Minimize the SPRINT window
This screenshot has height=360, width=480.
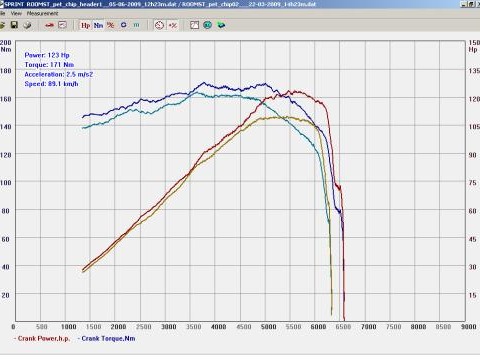pyautogui.click(x=465, y=4)
